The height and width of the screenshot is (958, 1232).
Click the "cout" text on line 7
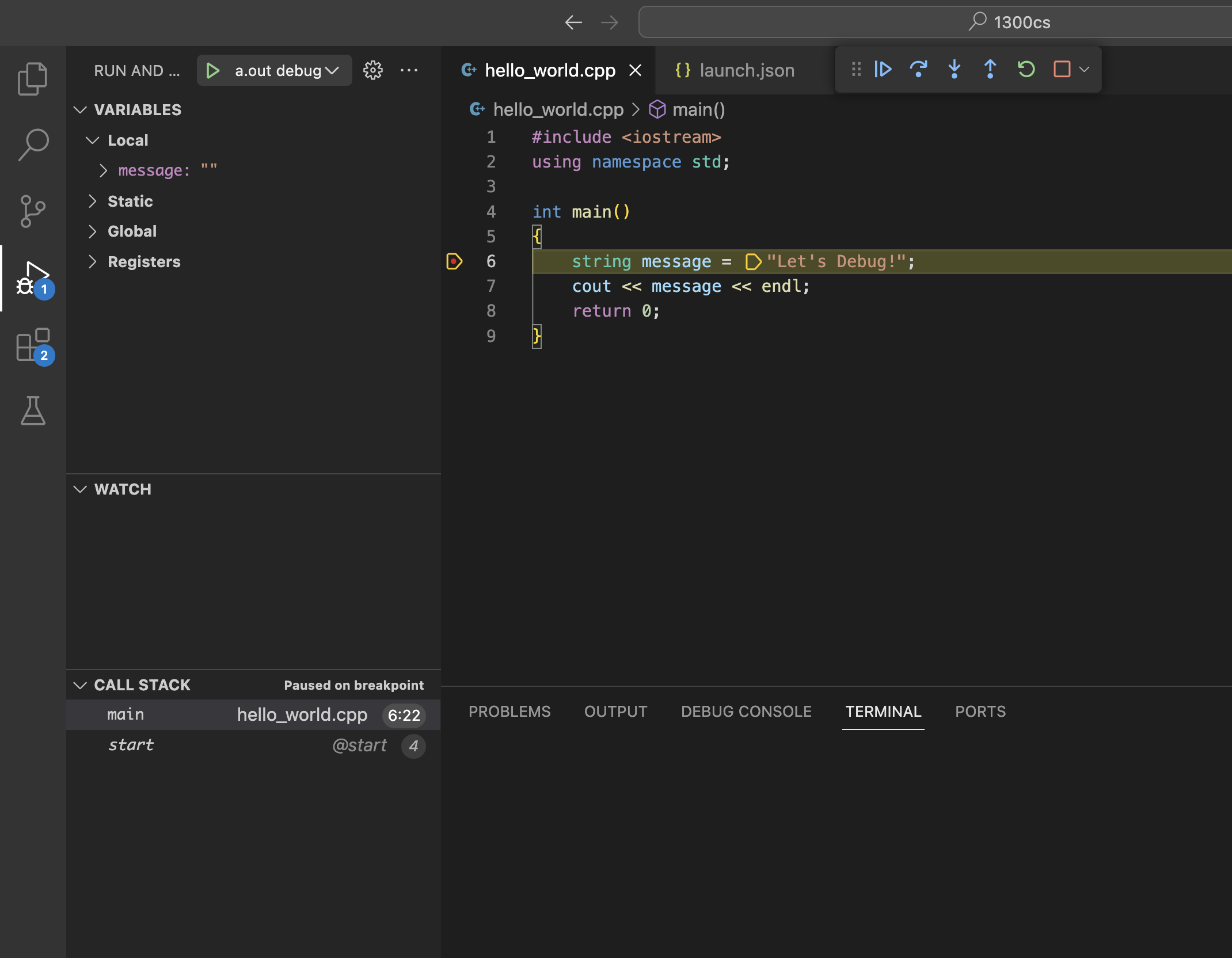pyautogui.click(x=591, y=286)
